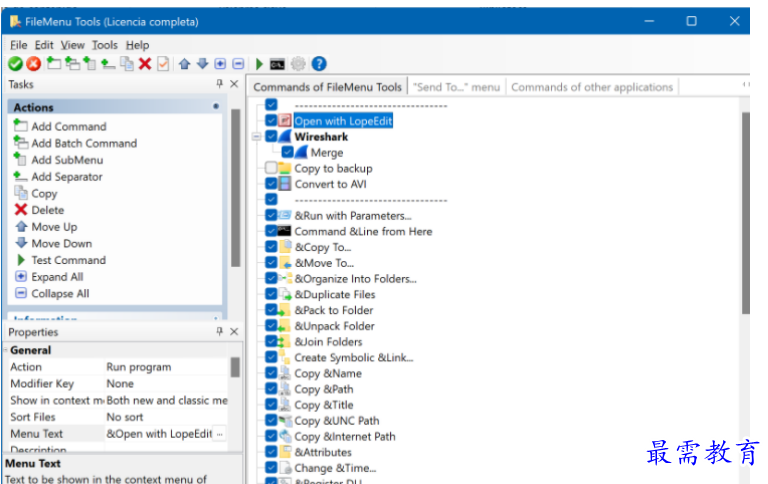Click the Command Line from Here console icon
Screen dimensions: 768x484
click(285, 231)
